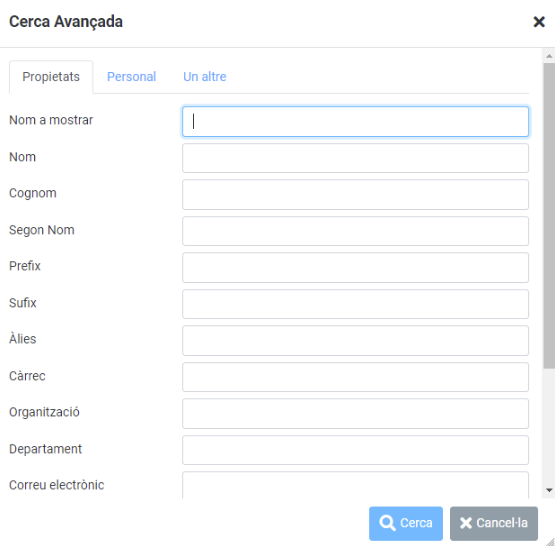
Task: Switch to the Propietats tab
Action: (x=51, y=77)
